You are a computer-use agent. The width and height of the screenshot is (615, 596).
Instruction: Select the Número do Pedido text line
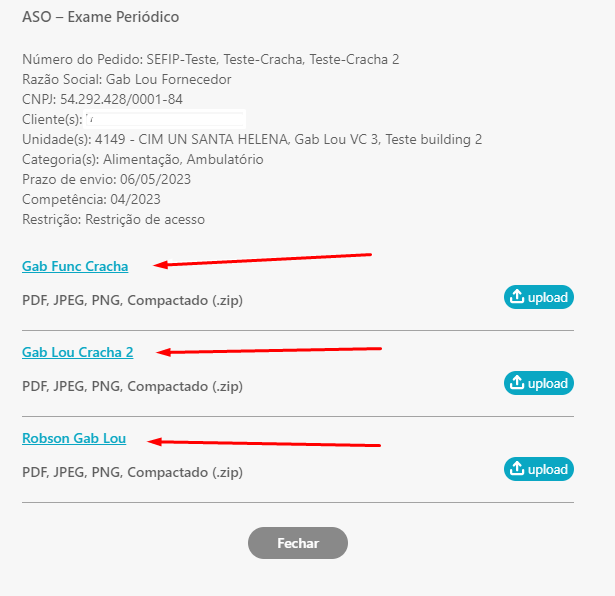[211, 59]
